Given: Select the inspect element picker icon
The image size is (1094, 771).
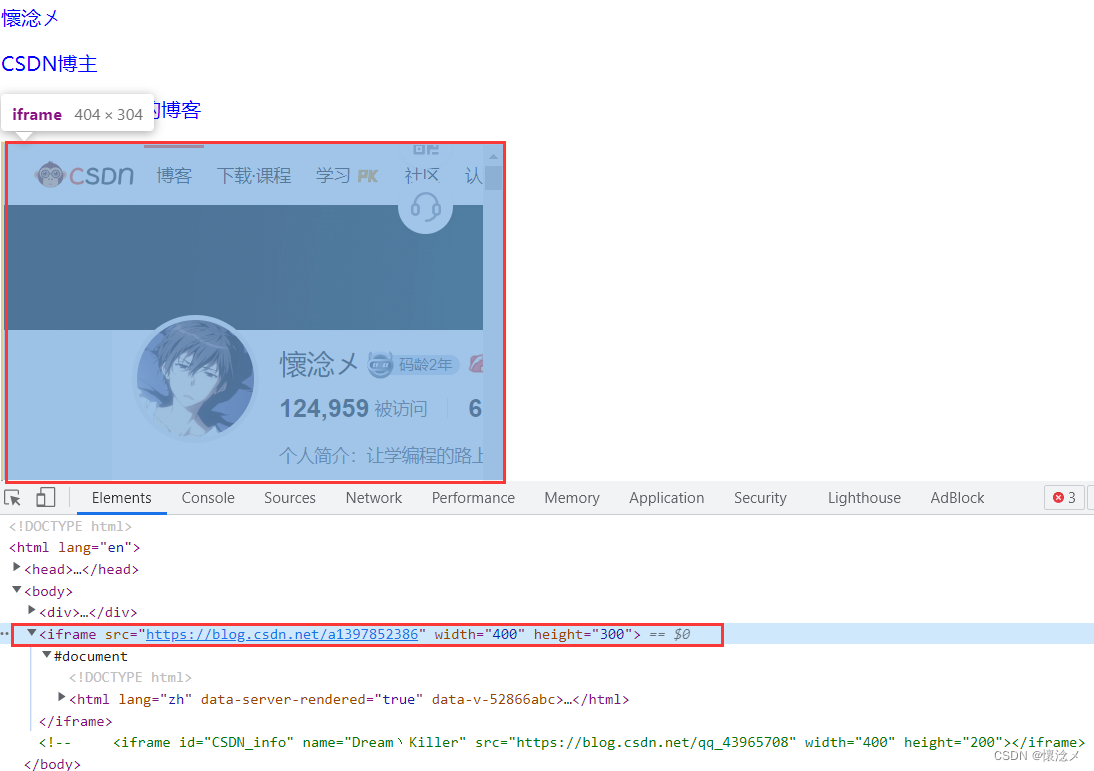Looking at the screenshot, I should click(13, 497).
